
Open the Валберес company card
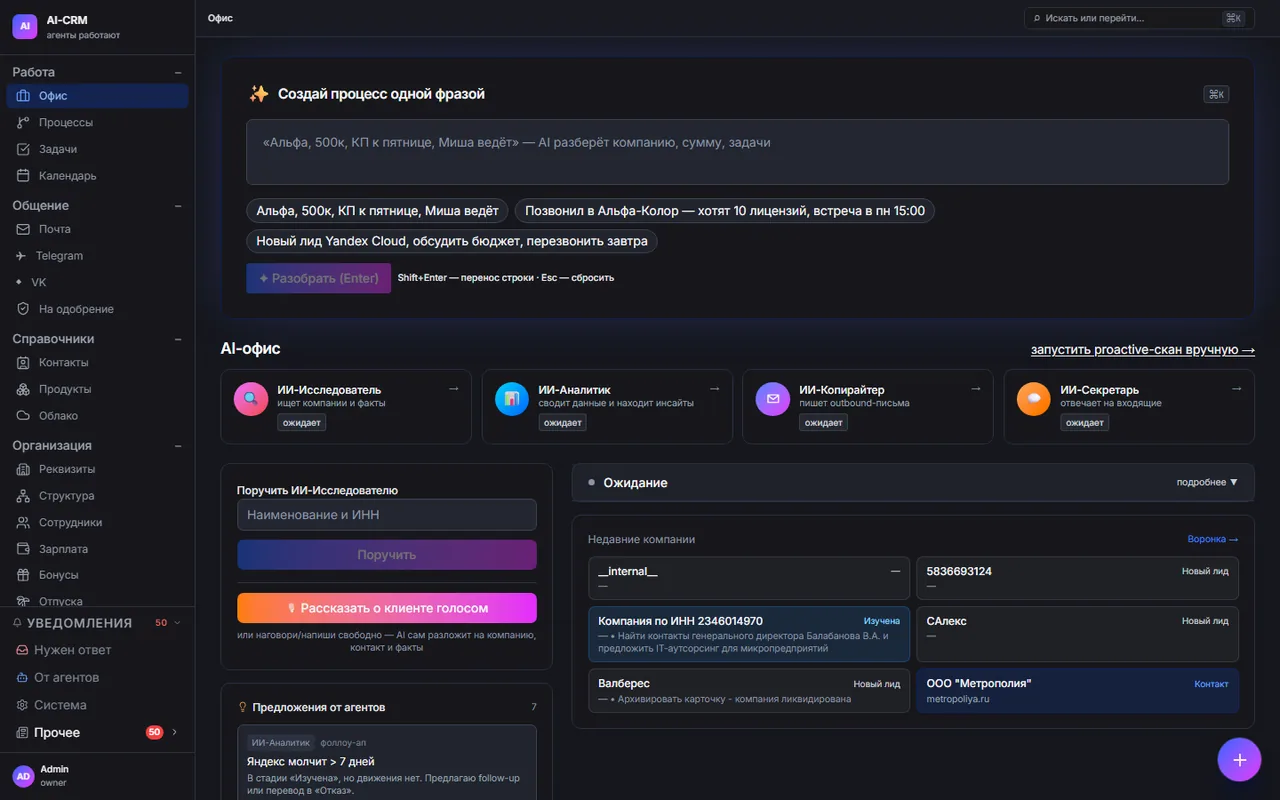click(x=749, y=691)
